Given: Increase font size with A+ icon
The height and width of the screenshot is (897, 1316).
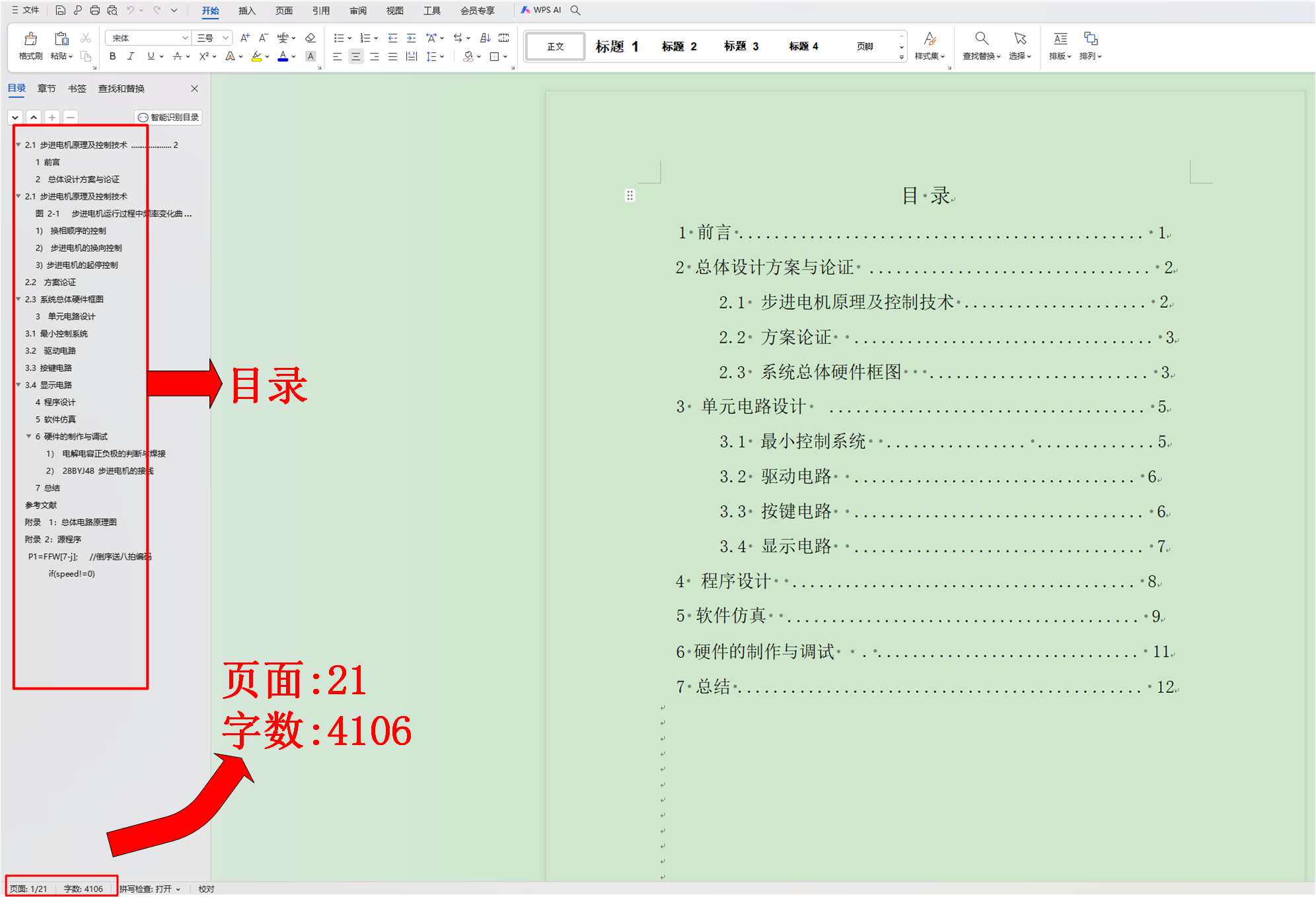Looking at the screenshot, I should tap(245, 38).
